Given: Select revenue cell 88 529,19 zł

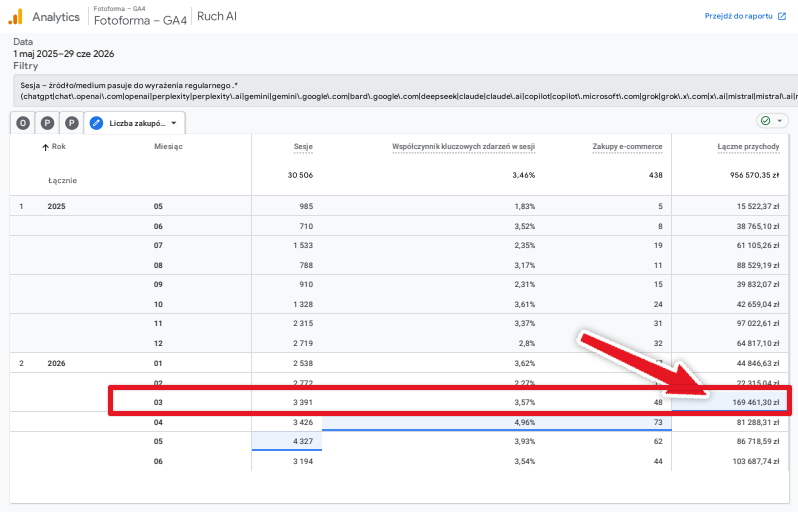Looking at the screenshot, I should pos(758,266).
